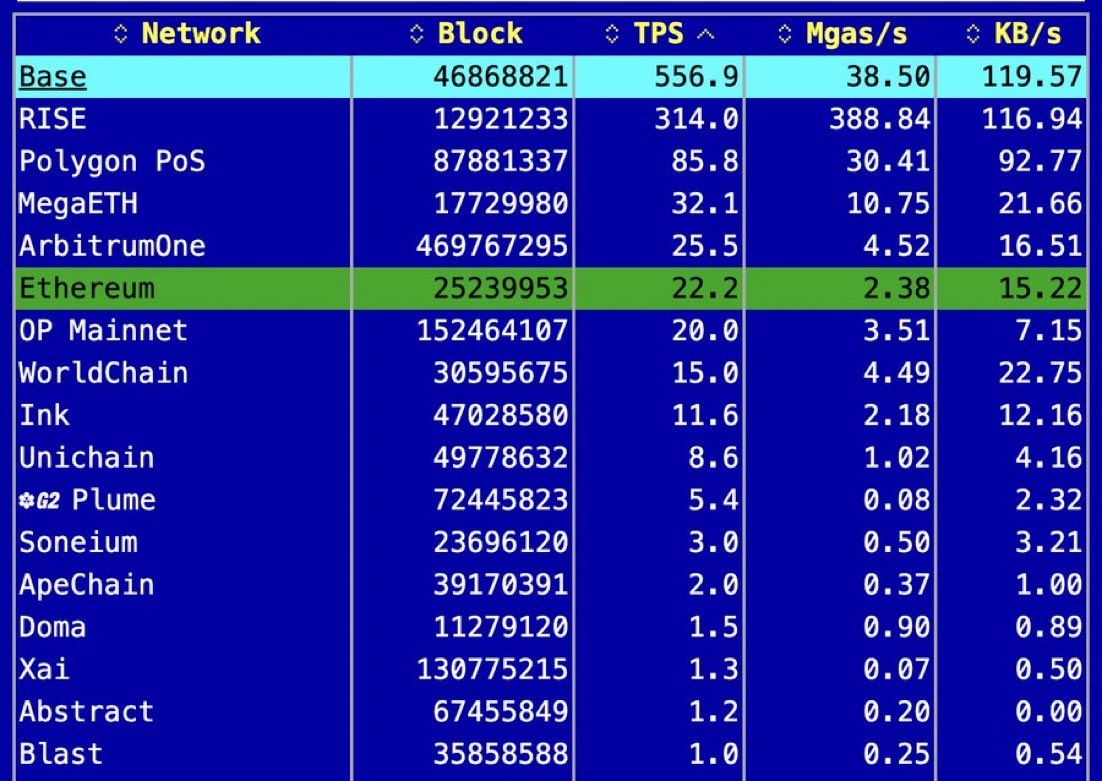Sort by the KB/s column header
Image resolution: width=1102 pixels, height=781 pixels.
pyautogui.click(x=1028, y=34)
